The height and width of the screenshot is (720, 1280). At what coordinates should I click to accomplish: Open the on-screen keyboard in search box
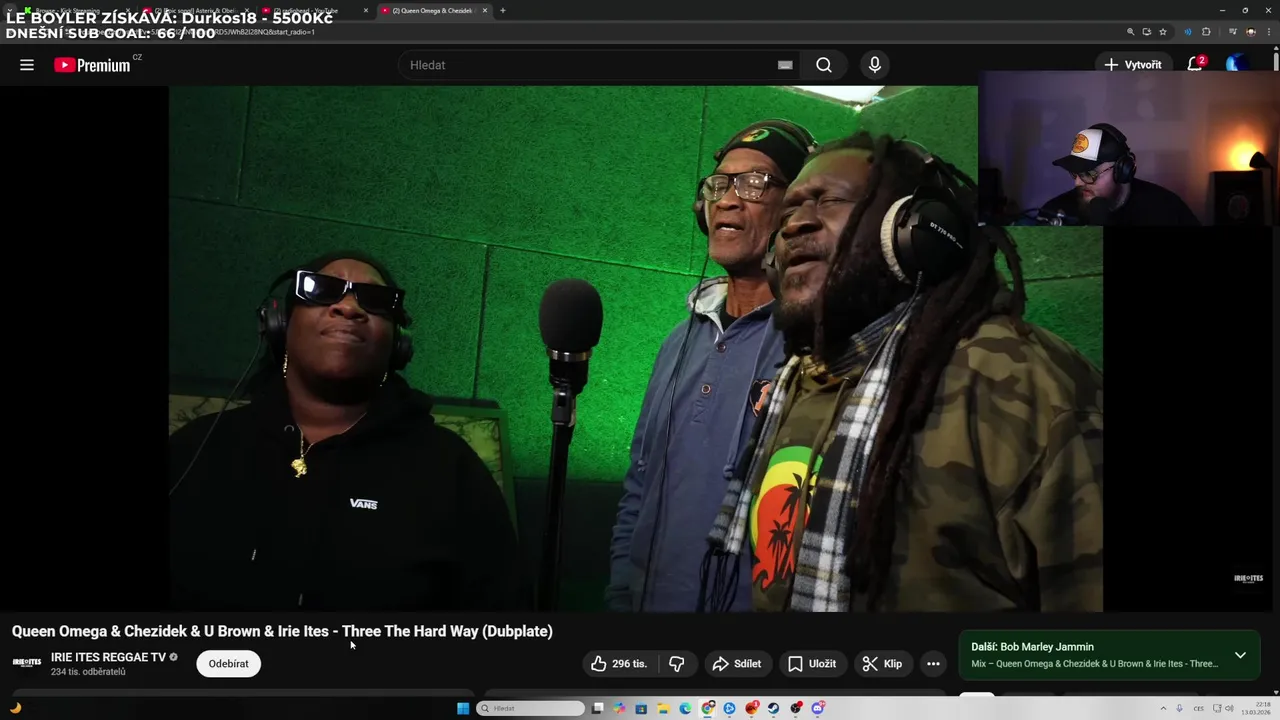pos(785,65)
